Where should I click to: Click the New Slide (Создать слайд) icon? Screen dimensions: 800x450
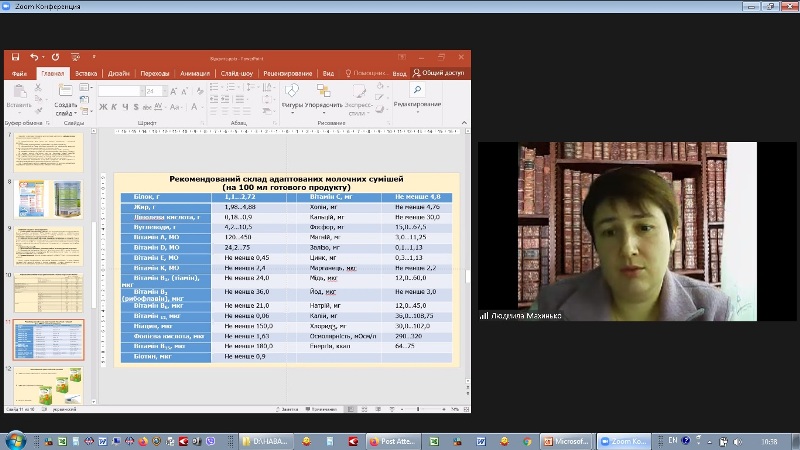(x=65, y=92)
